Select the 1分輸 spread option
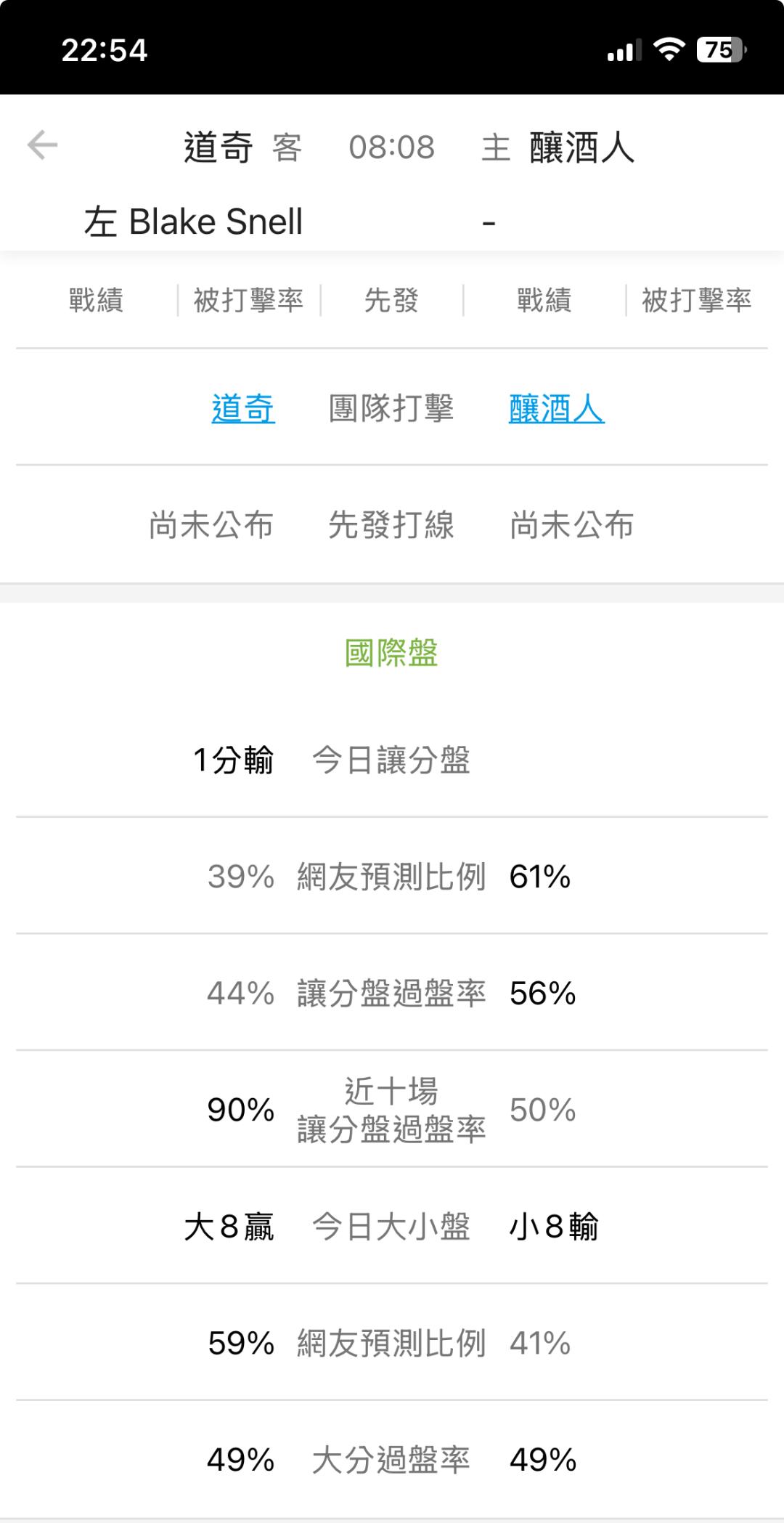784x1523 pixels. (233, 760)
